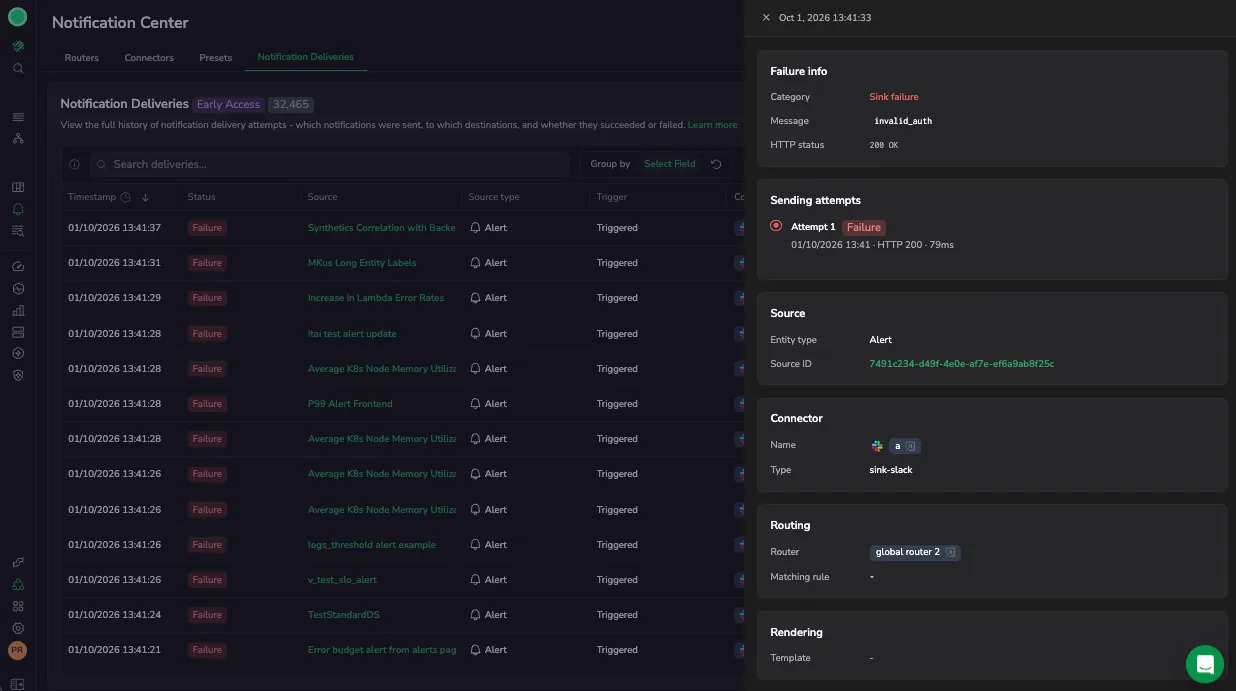The width and height of the screenshot is (1236, 691).
Task: Open the MKus Long Entity Labels source
Action: click(x=362, y=263)
